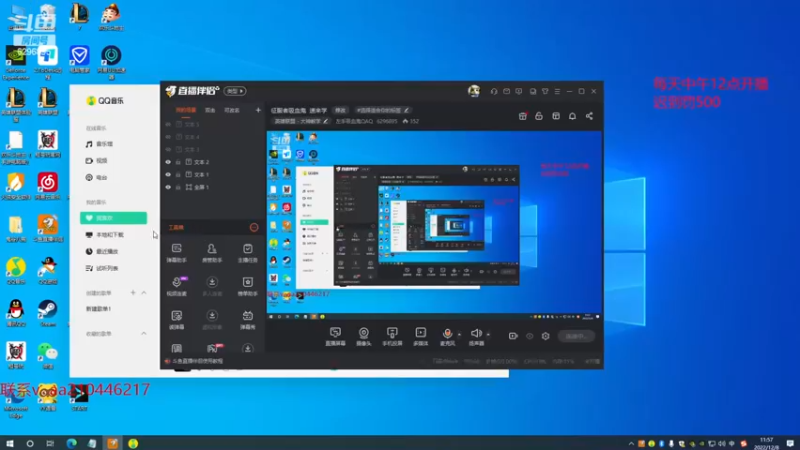
Task: Open speaker options arrow beside 扬声器
Action: pos(488,335)
